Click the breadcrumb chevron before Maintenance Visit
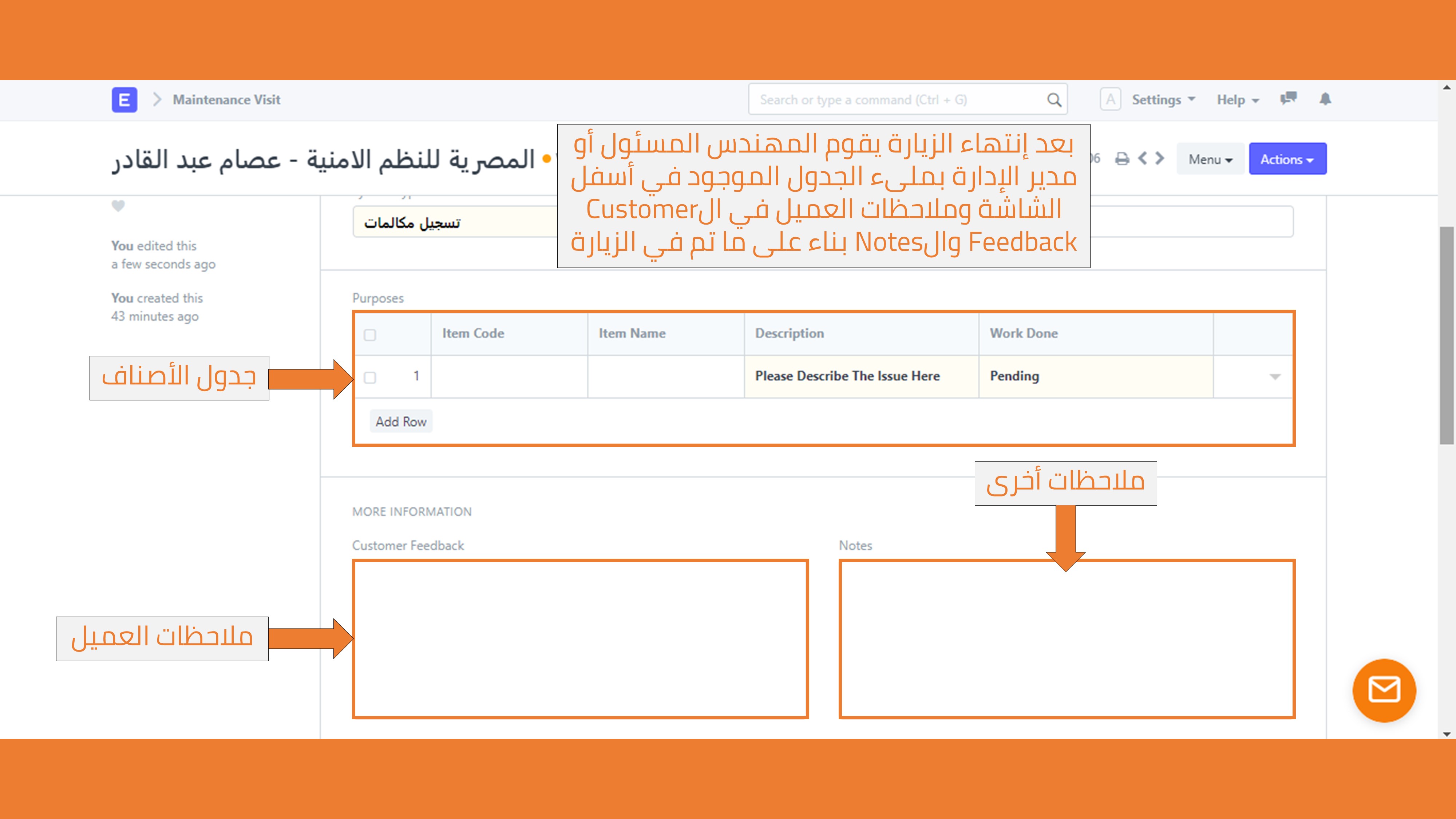Viewport: 1456px width, 819px height. pyautogui.click(x=157, y=99)
